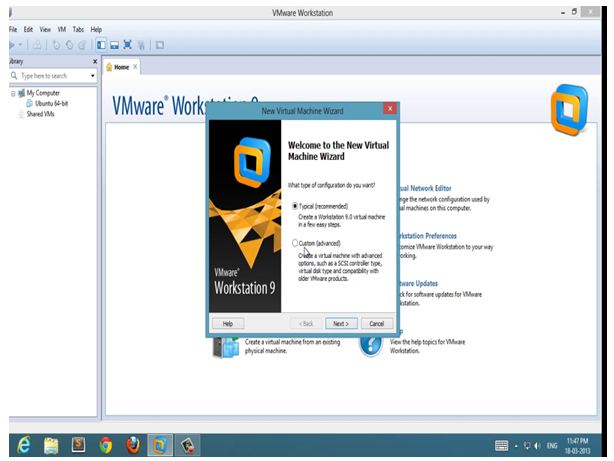This screenshot has height=461, width=614.
Task: Click the Power On play toolbar icon
Action: point(12,45)
